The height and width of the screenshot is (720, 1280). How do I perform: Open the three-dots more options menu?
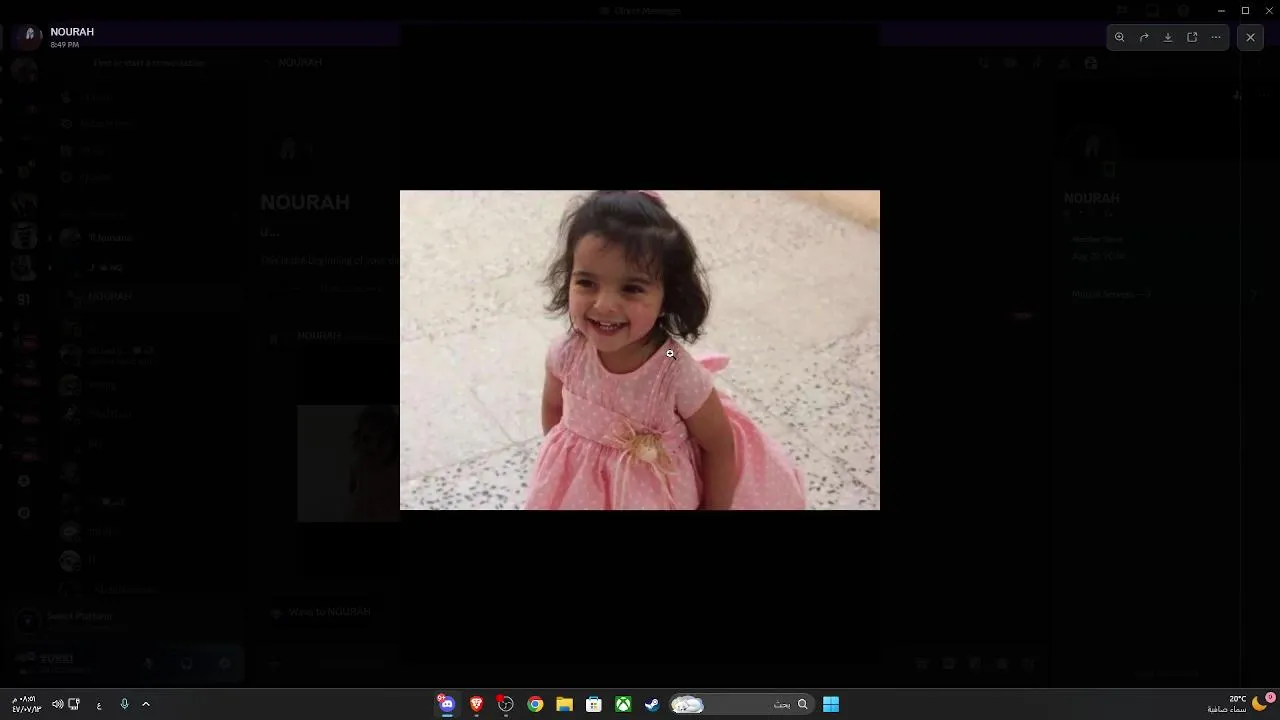[x=1216, y=37]
